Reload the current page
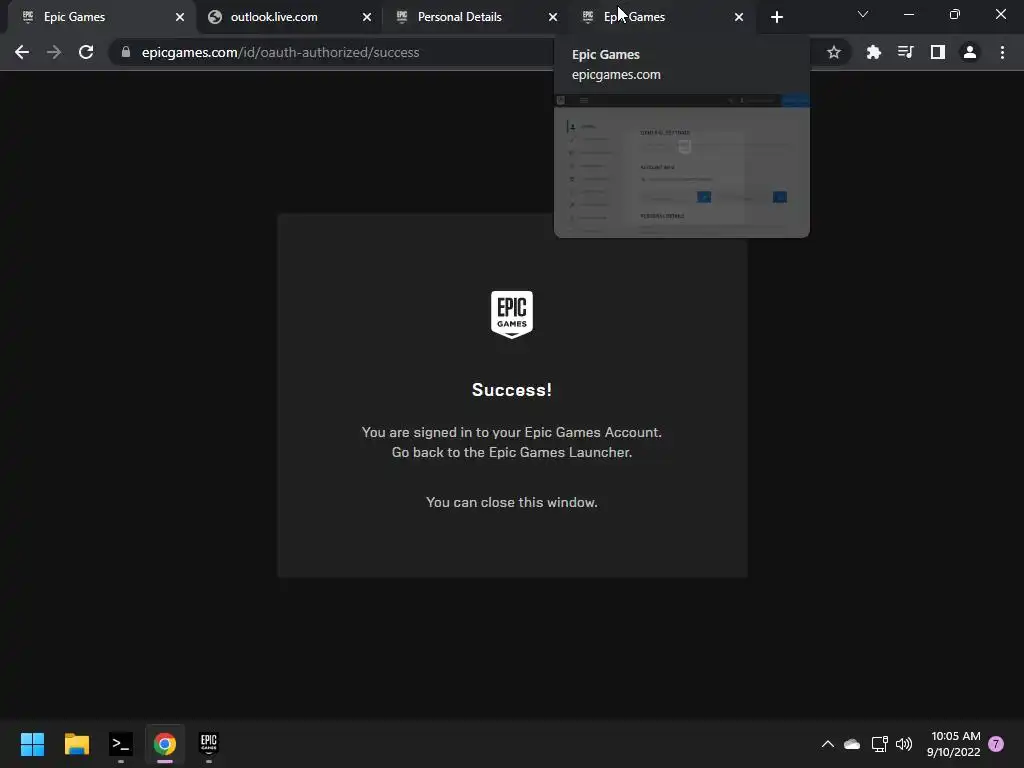The width and height of the screenshot is (1024, 768). point(86,52)
